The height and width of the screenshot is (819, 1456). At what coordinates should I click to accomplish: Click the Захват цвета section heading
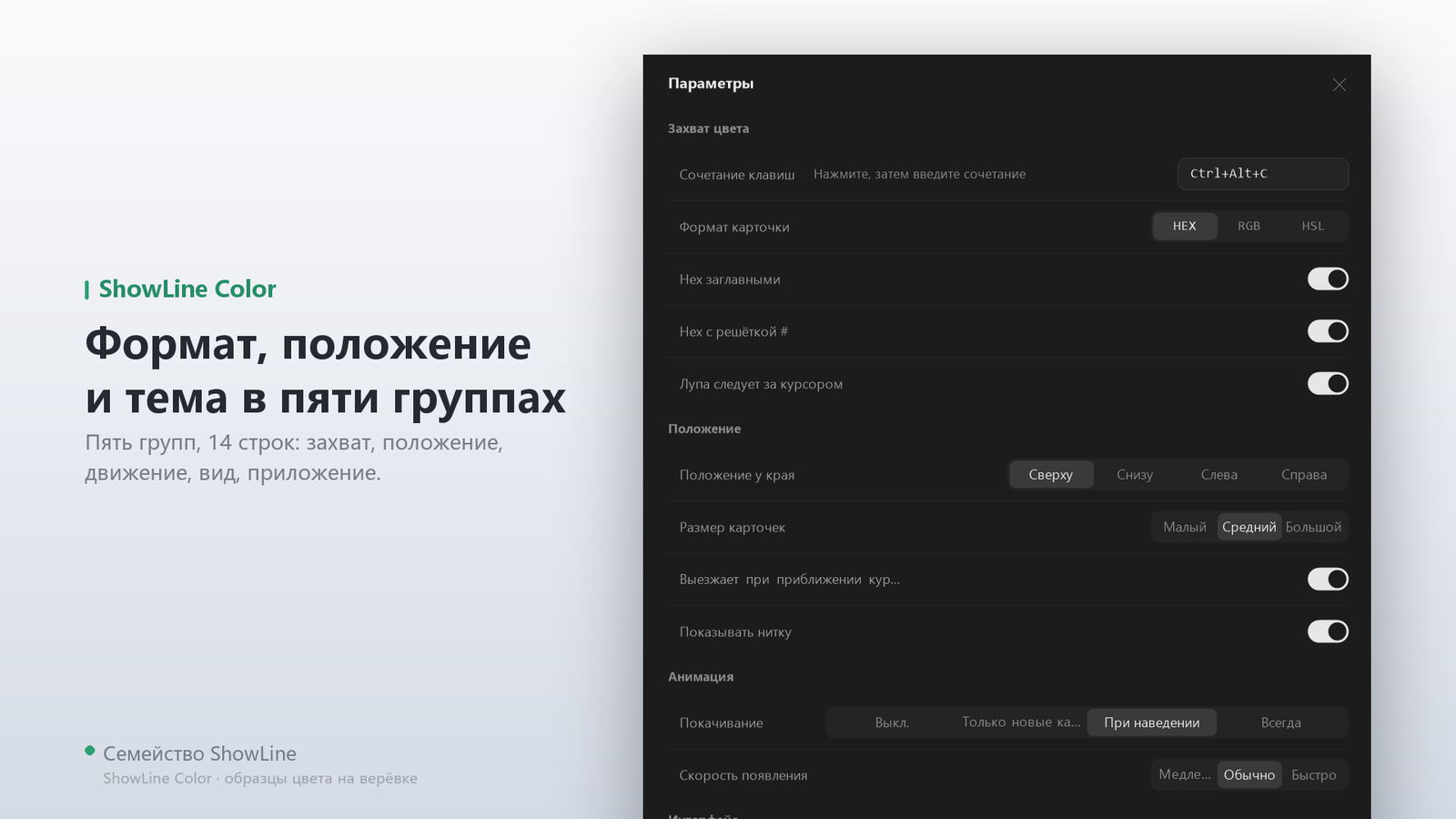click(708, 129)
